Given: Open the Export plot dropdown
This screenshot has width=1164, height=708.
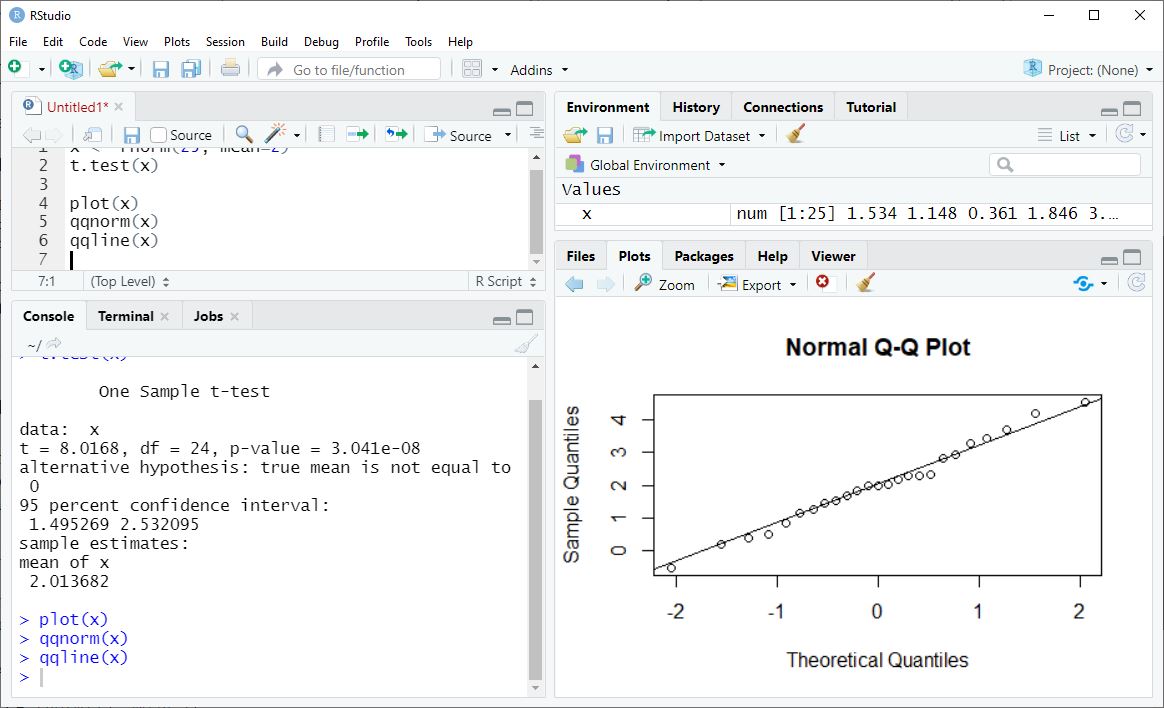Looking at the screenshot, I should tap(759, 284).
